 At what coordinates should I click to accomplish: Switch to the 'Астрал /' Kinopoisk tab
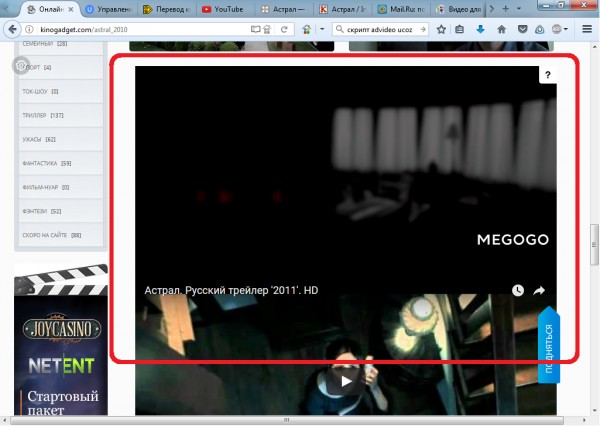[342, 10]
